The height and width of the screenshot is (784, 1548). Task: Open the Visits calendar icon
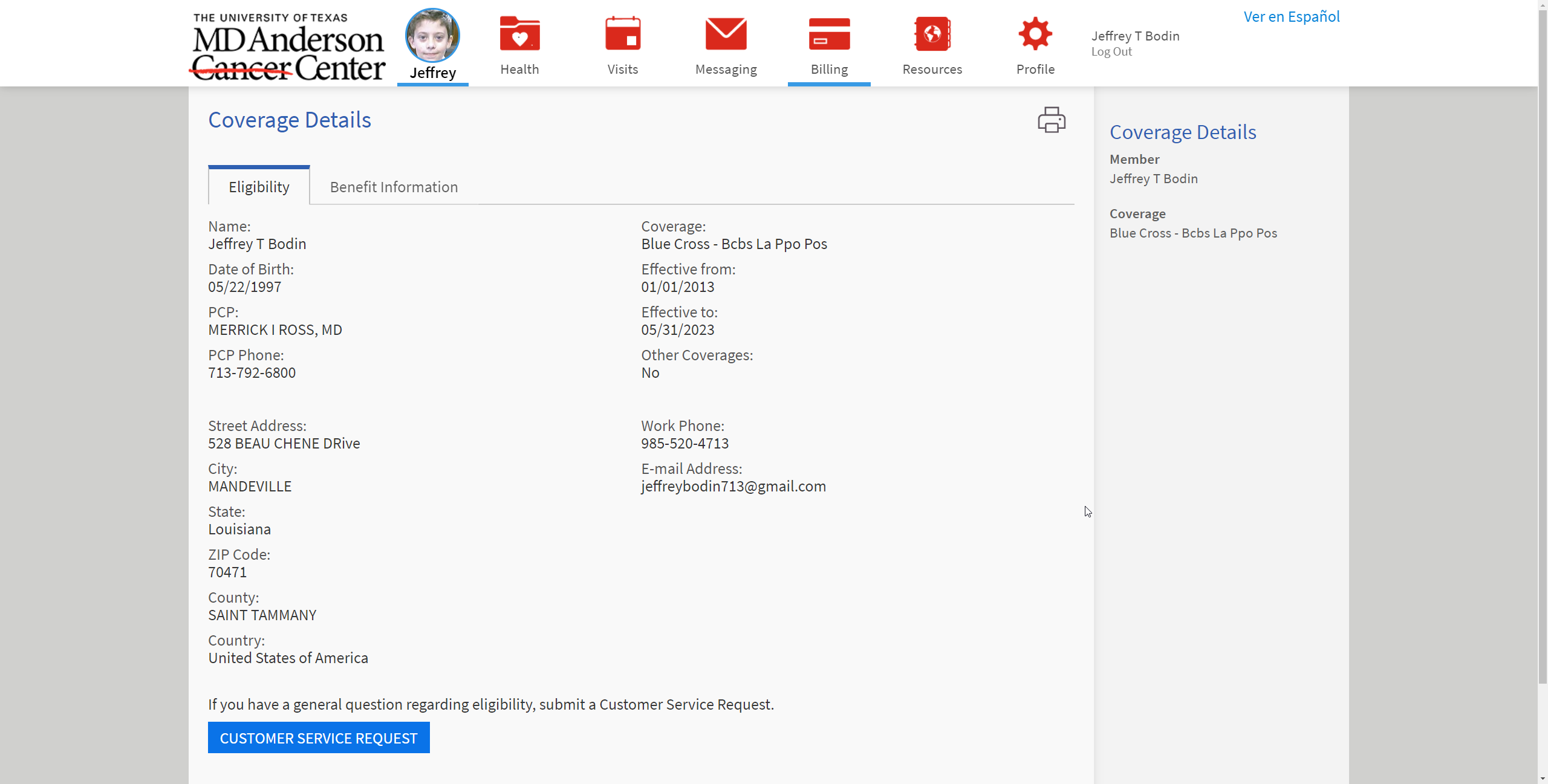tap(622, 34)
